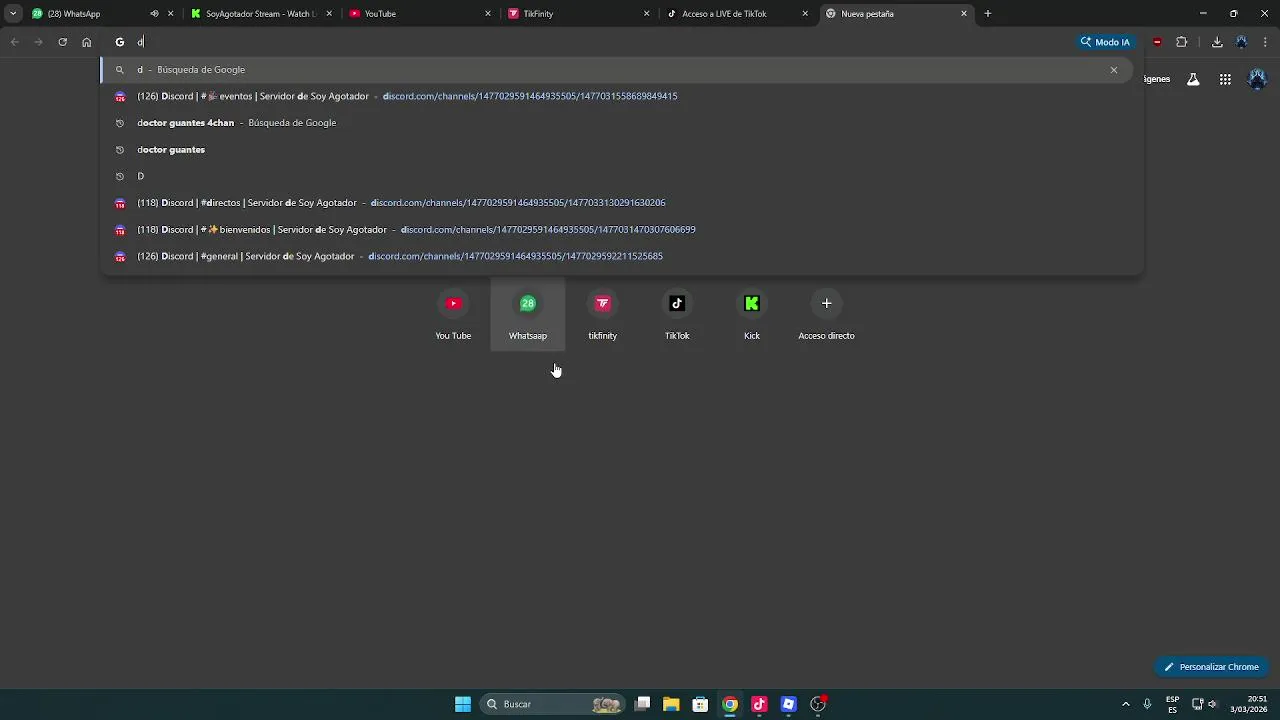
Task: Open Search Labs flask icon
Action: click(x=1193, y=79)
